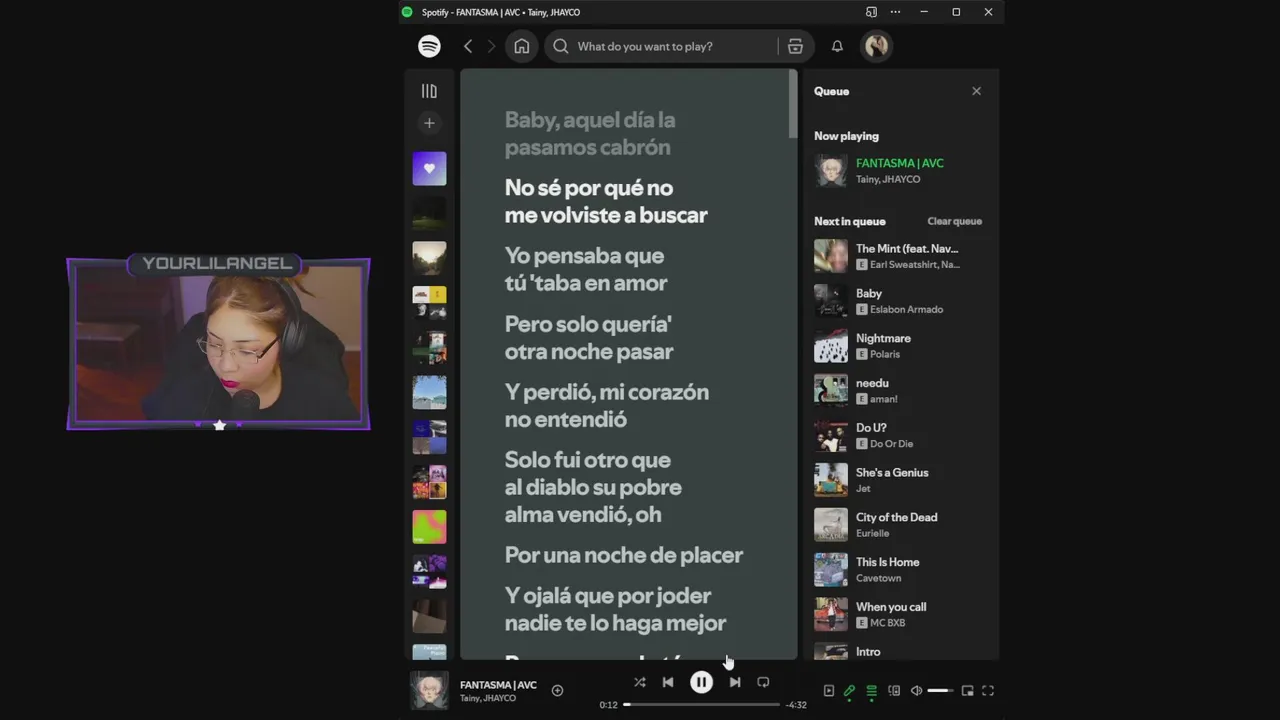Skip to the previous track
Screen dimensions: 1280x720
tap(668, 682)
